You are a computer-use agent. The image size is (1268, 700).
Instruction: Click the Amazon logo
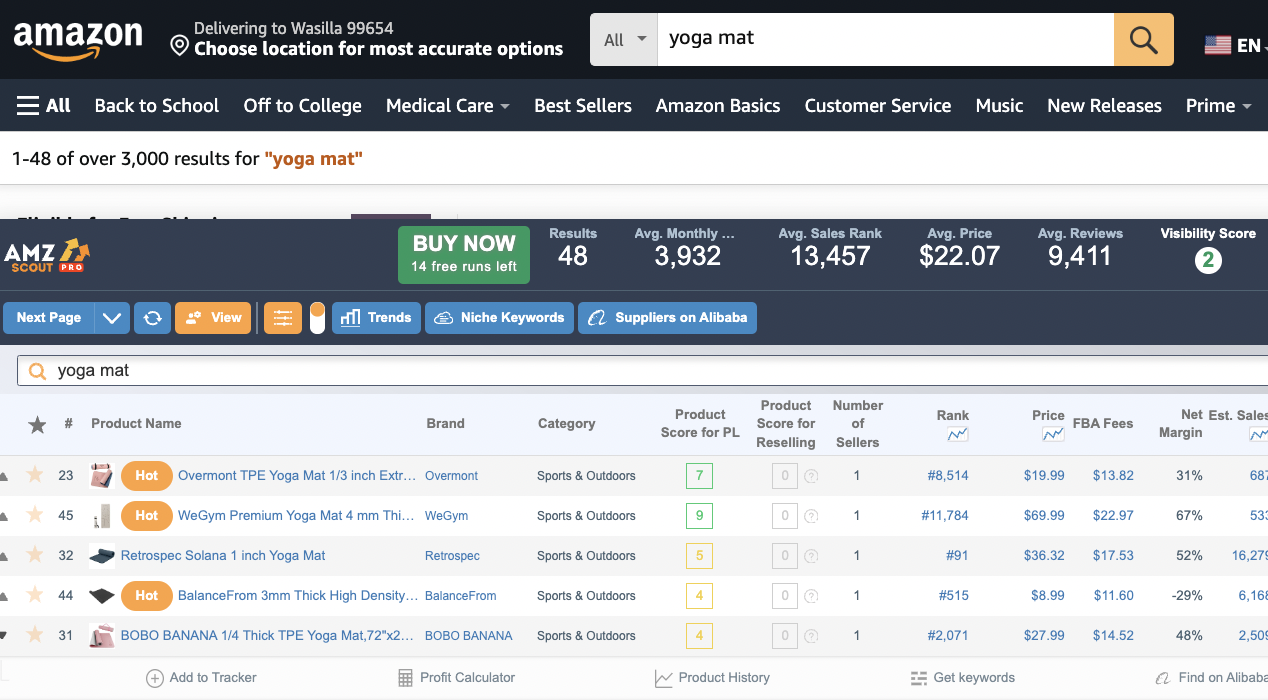pos(78,40)
